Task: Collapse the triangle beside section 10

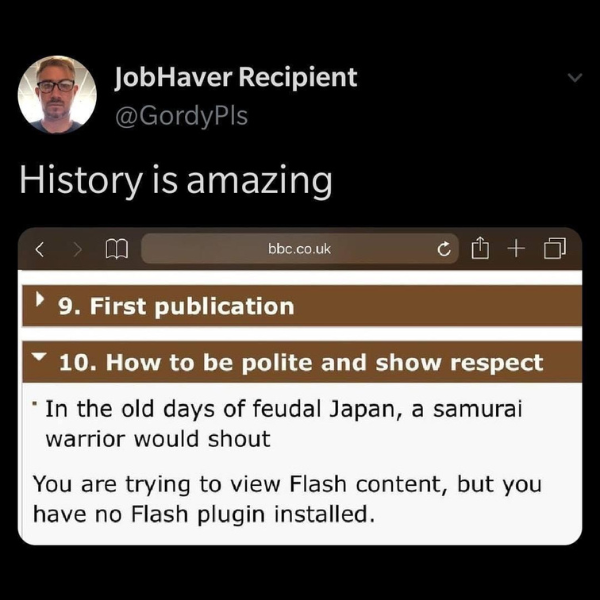Action: pyautogui.click(x=39, y=358)
